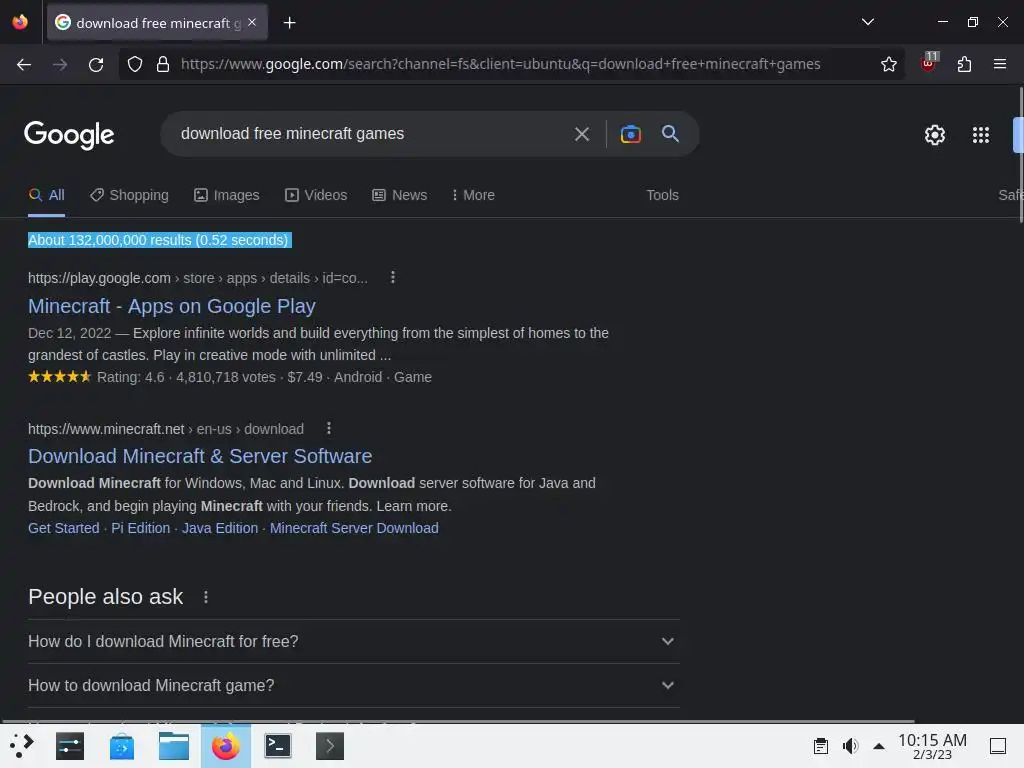Expand 'How do I download Minecraft for free?'

coord(353,641)
